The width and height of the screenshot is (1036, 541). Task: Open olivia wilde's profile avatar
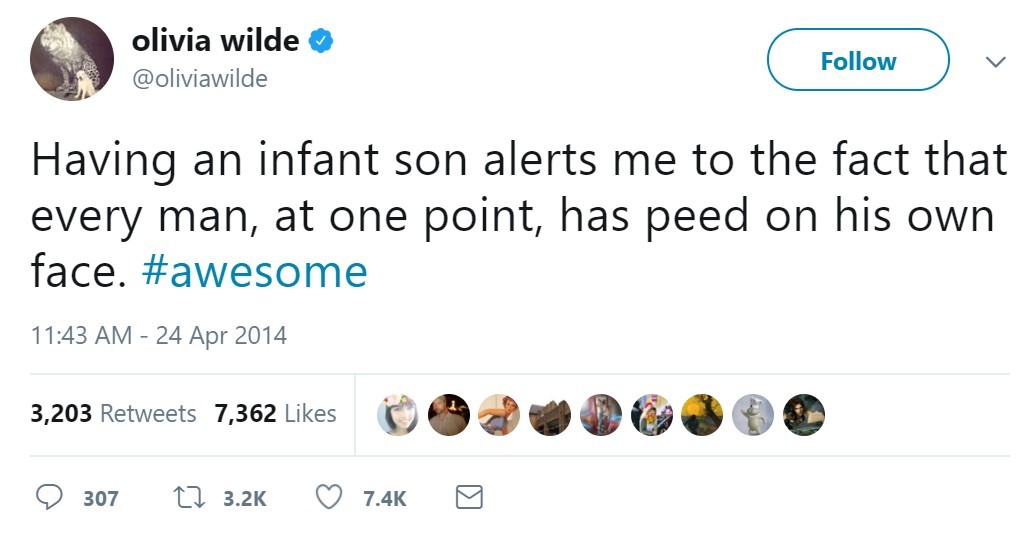point(72,59)
